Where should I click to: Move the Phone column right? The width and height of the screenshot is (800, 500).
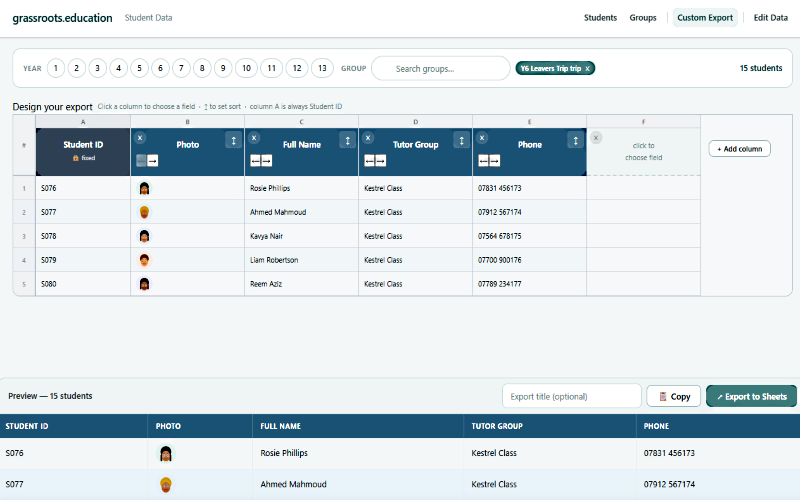pyautogui.click(x=494, y=161)
